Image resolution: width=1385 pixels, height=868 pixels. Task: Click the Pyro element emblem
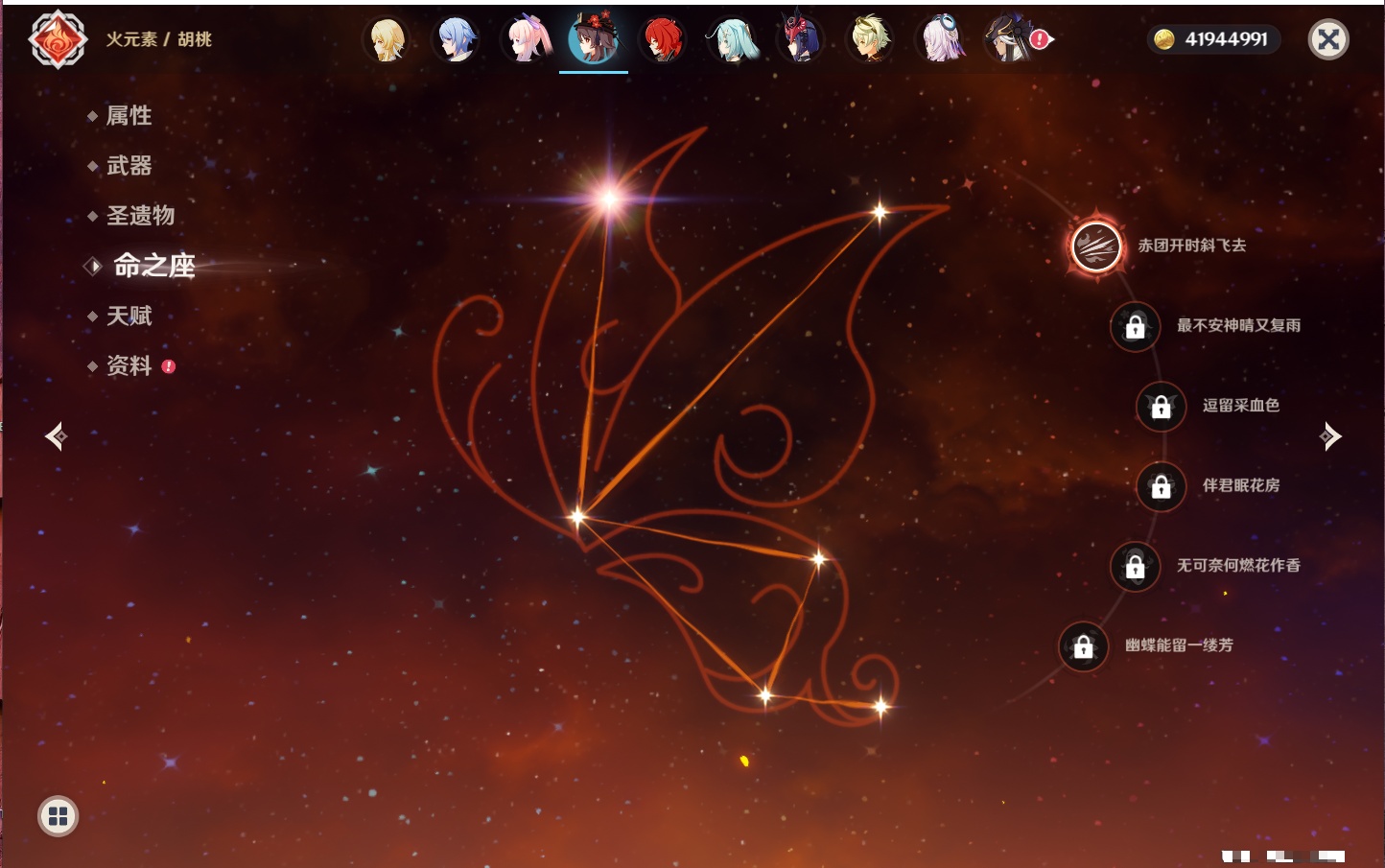click(58, 39)
